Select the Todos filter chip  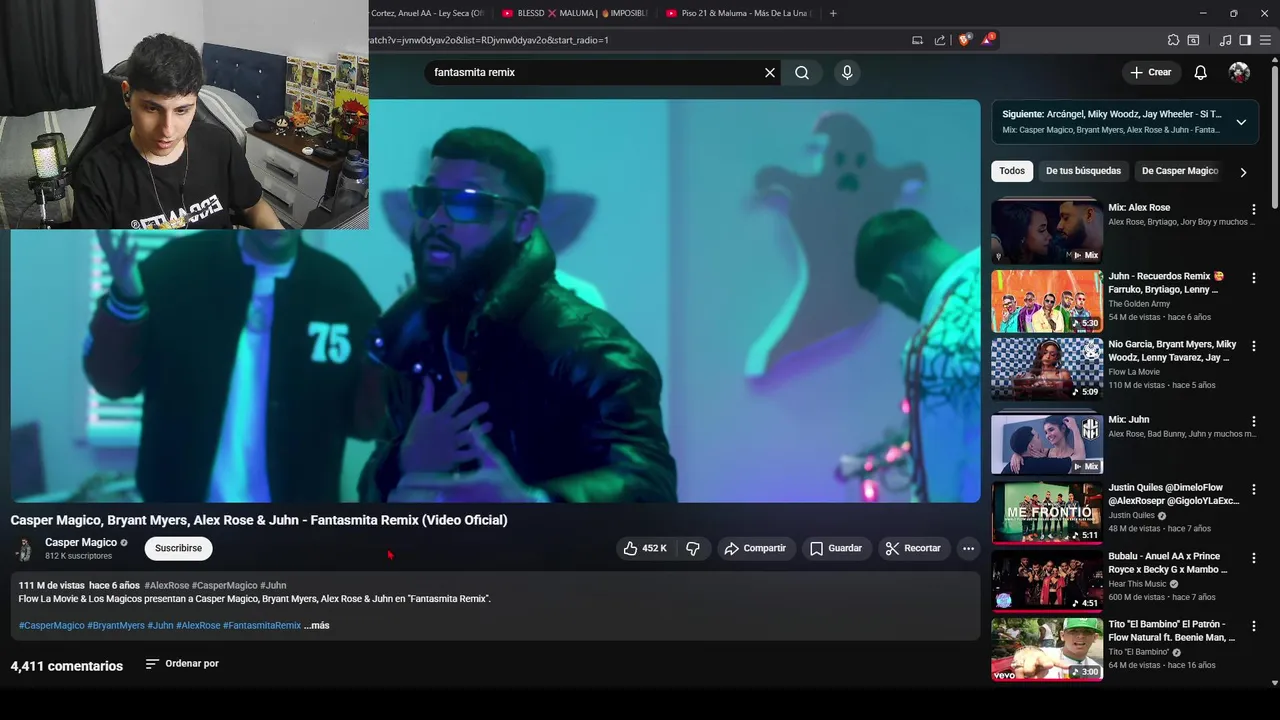(x=1012, y=171)
